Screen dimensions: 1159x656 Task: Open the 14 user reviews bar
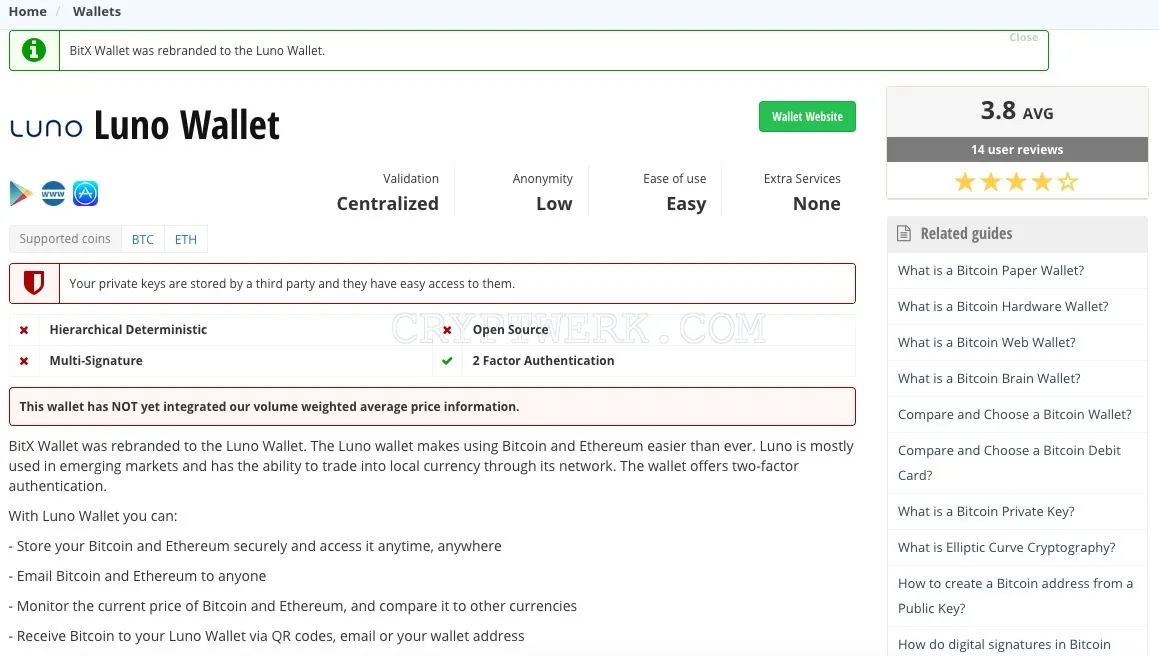[1017, 149]
